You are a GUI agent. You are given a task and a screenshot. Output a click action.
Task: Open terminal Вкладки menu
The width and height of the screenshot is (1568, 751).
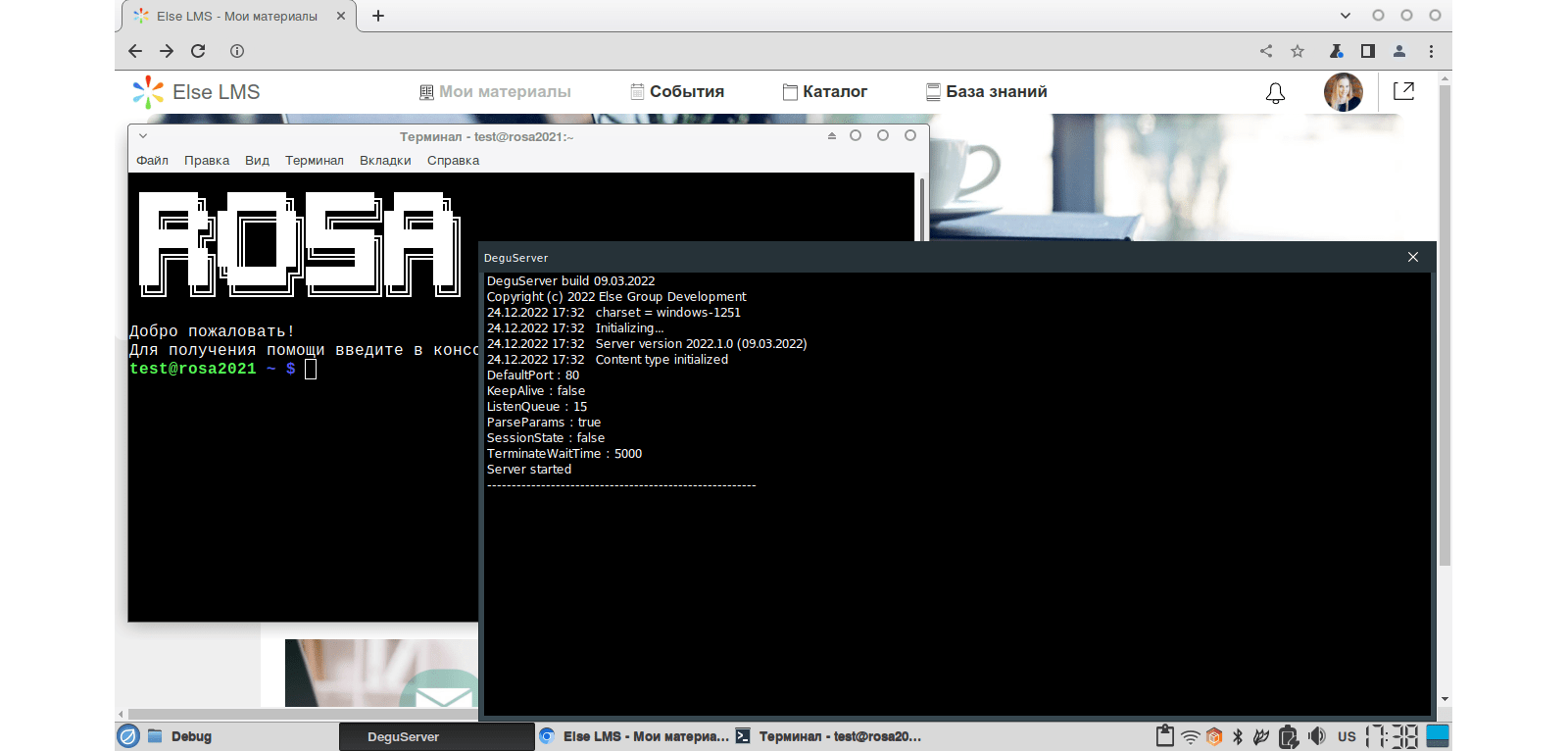385,161
